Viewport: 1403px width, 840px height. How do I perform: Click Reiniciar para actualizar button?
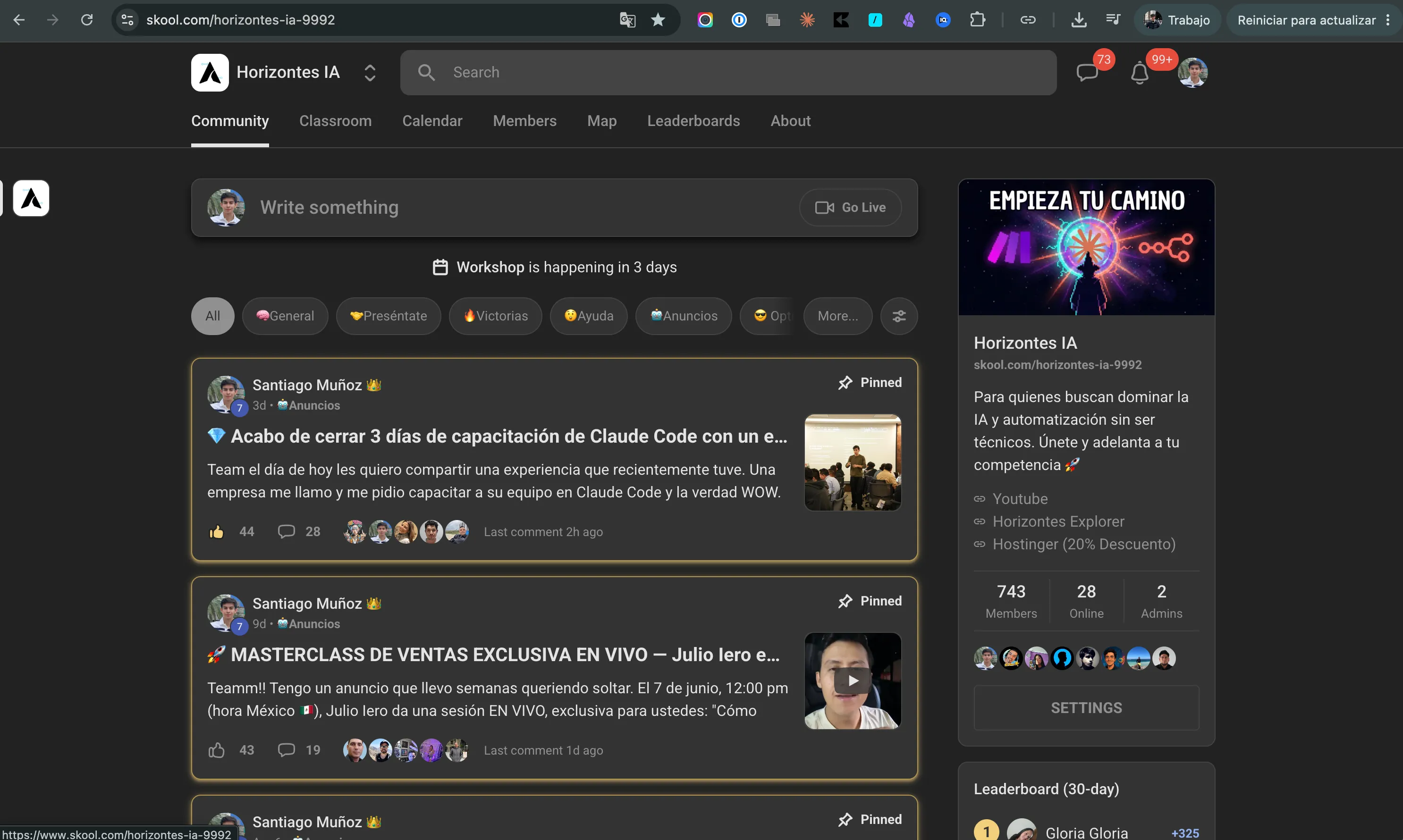(x=1306, y=20)
